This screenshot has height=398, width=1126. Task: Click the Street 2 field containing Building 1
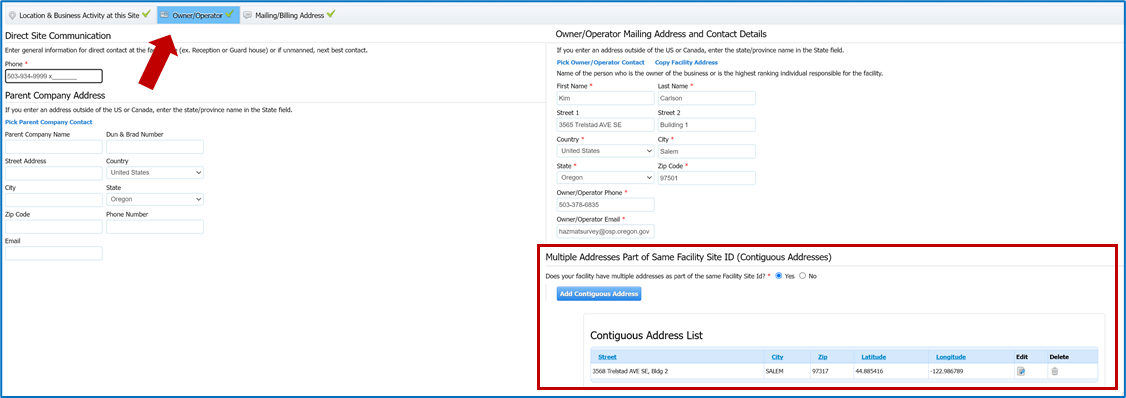(707, 125)
